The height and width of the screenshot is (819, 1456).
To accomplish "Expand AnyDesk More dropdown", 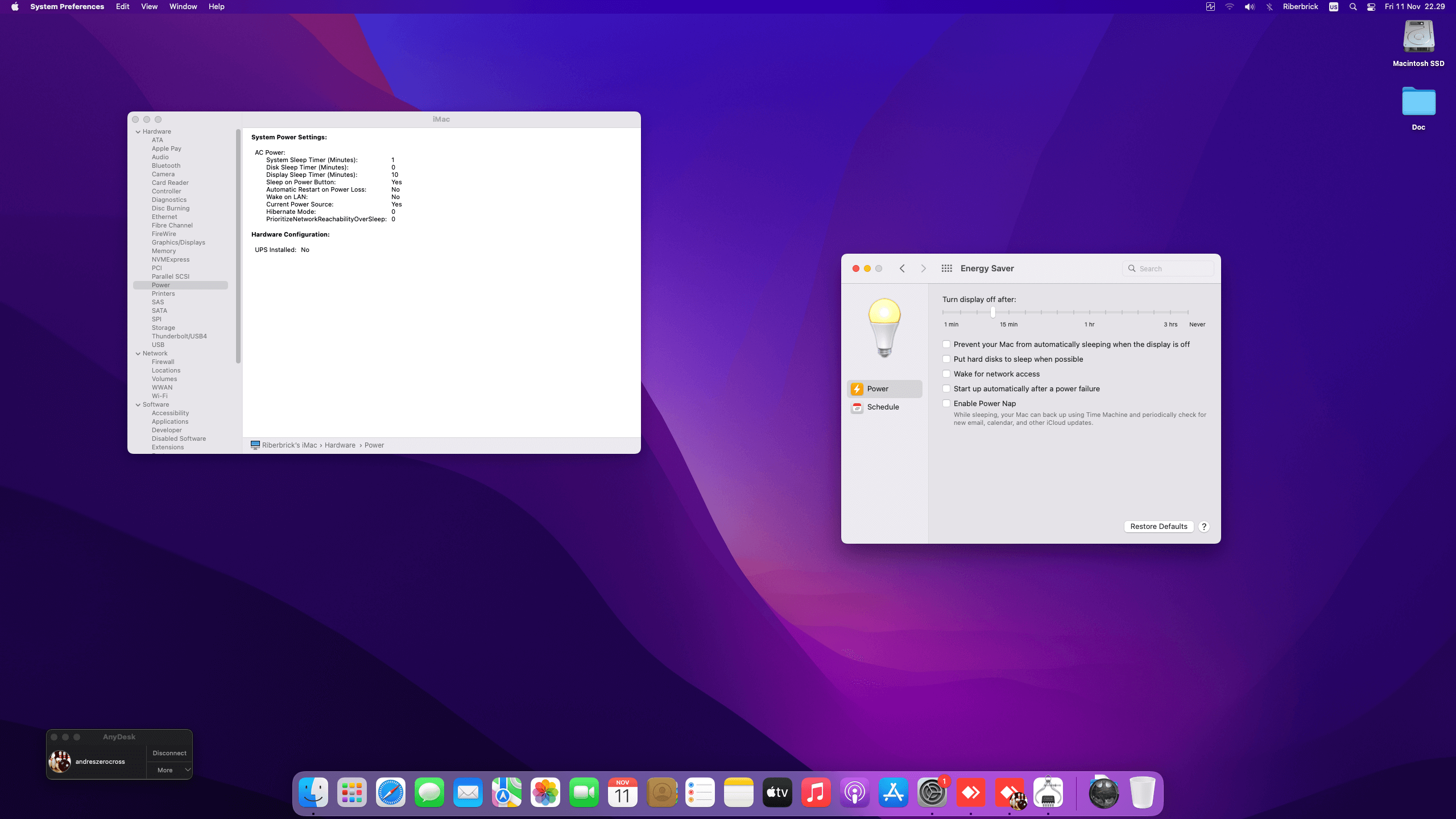I will (x=169, y=770).
